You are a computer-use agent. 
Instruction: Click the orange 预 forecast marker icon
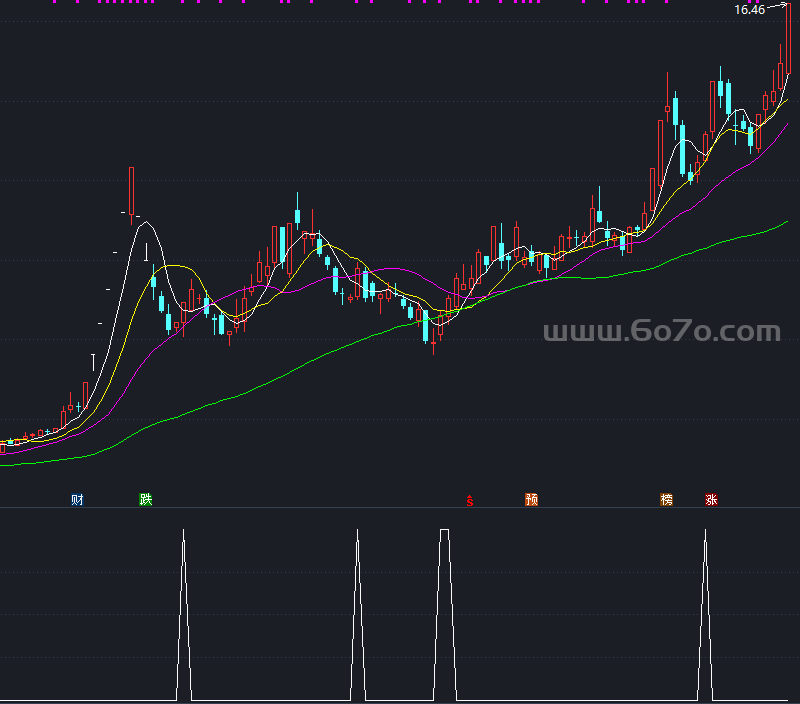click(532, 499)
